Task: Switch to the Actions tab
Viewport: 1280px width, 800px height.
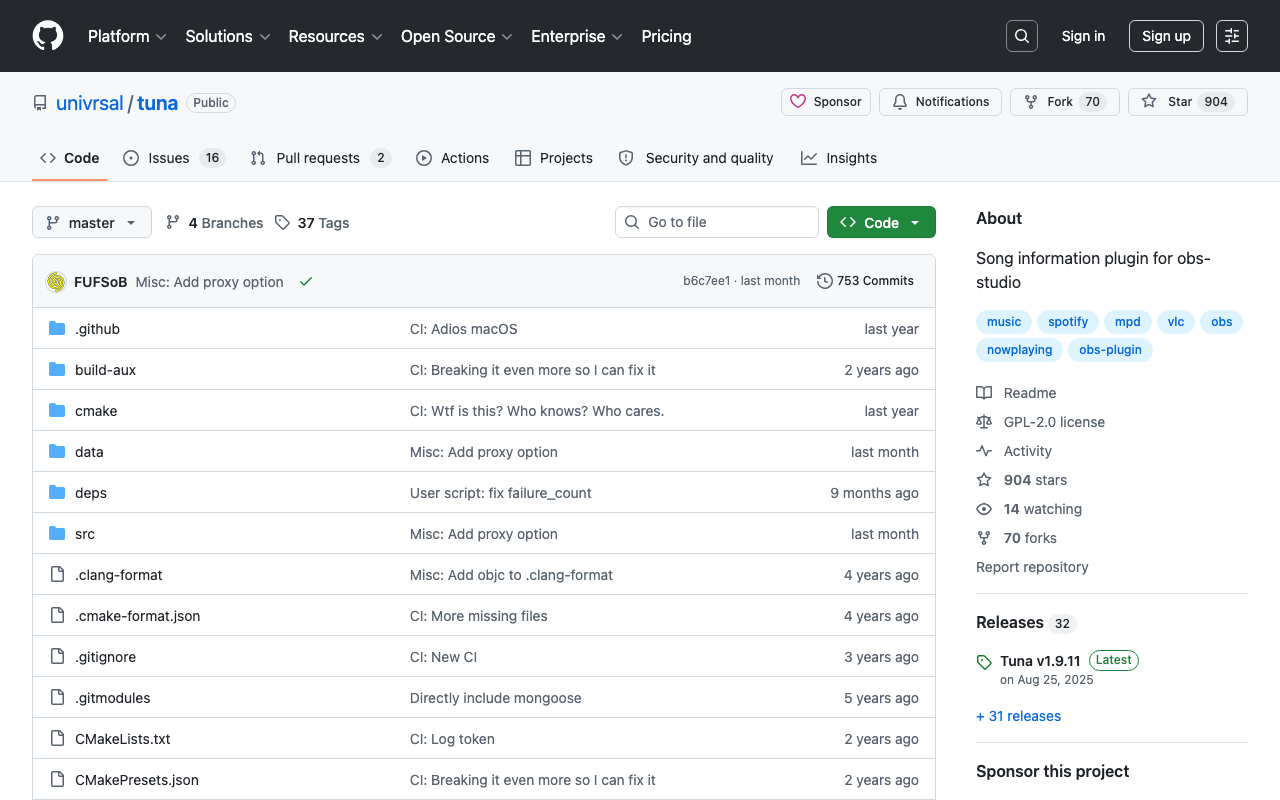Action: pos(453,158)
